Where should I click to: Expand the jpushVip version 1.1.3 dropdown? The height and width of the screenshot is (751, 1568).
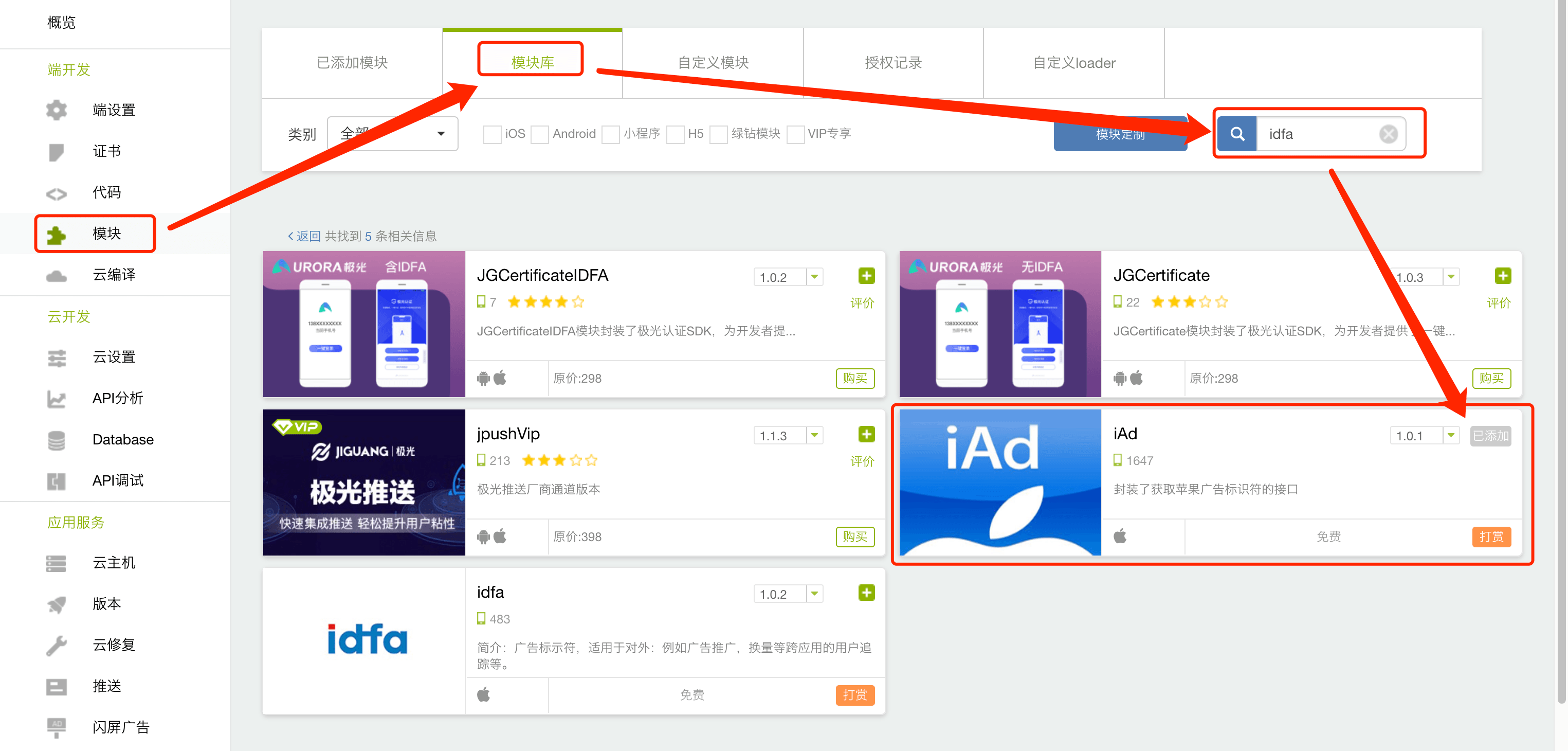click(x=814, y=435)
